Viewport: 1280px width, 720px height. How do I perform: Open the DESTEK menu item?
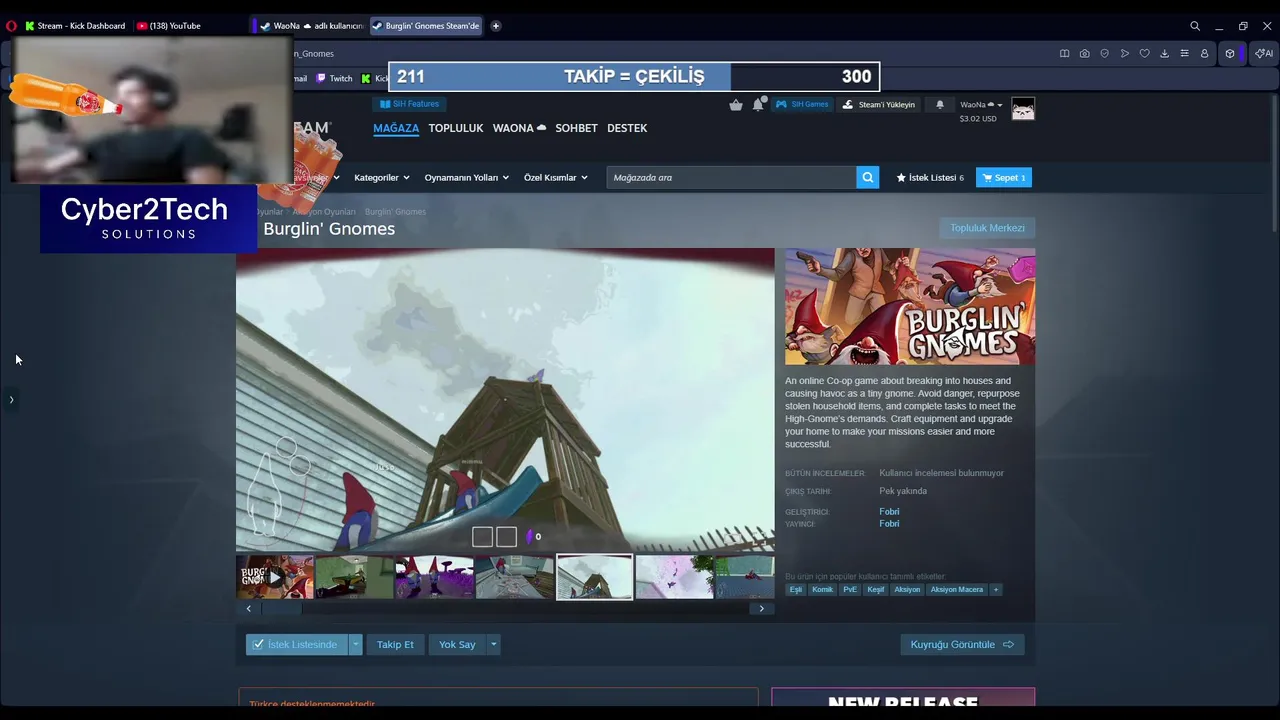[x=627, y=128]
